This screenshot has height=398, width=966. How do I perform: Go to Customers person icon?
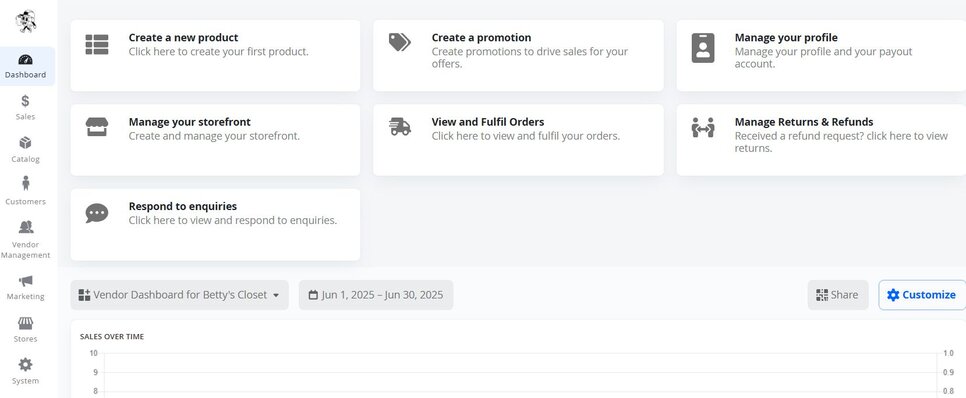click(25, 183)
